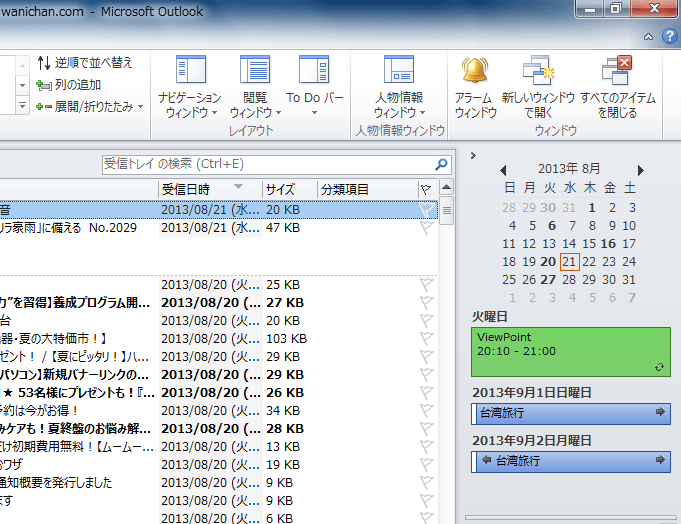Sort by category (分類項目) column header
This screenshot has height=524, width=681.
367,189
